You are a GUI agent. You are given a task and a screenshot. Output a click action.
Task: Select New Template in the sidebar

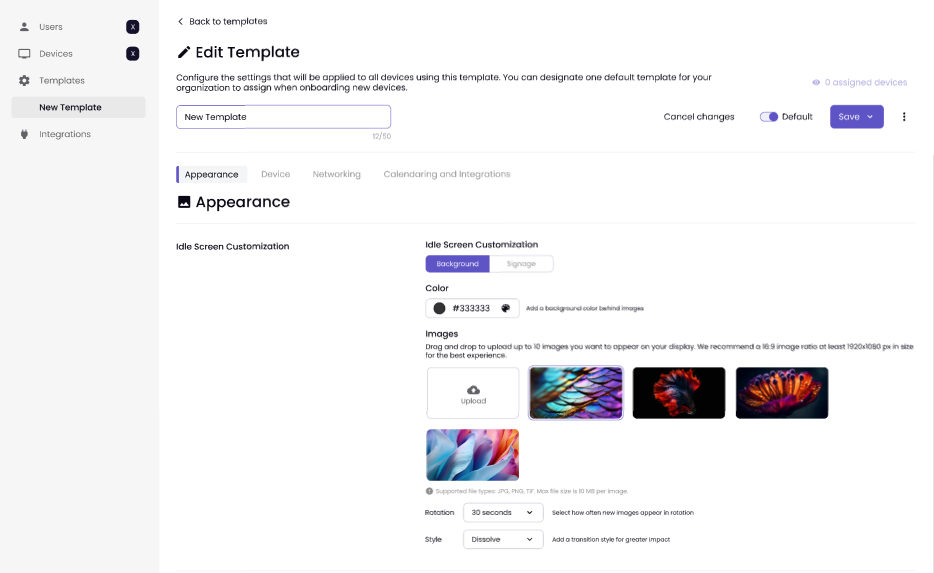[x=78, y=107]
